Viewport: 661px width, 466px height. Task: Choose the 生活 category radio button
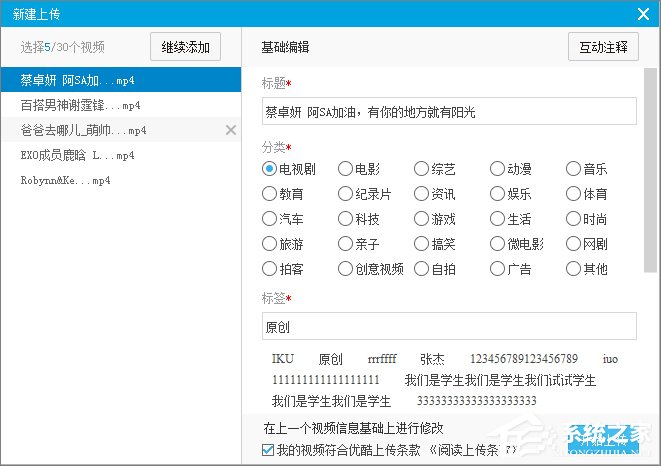(x=497, y=219)
